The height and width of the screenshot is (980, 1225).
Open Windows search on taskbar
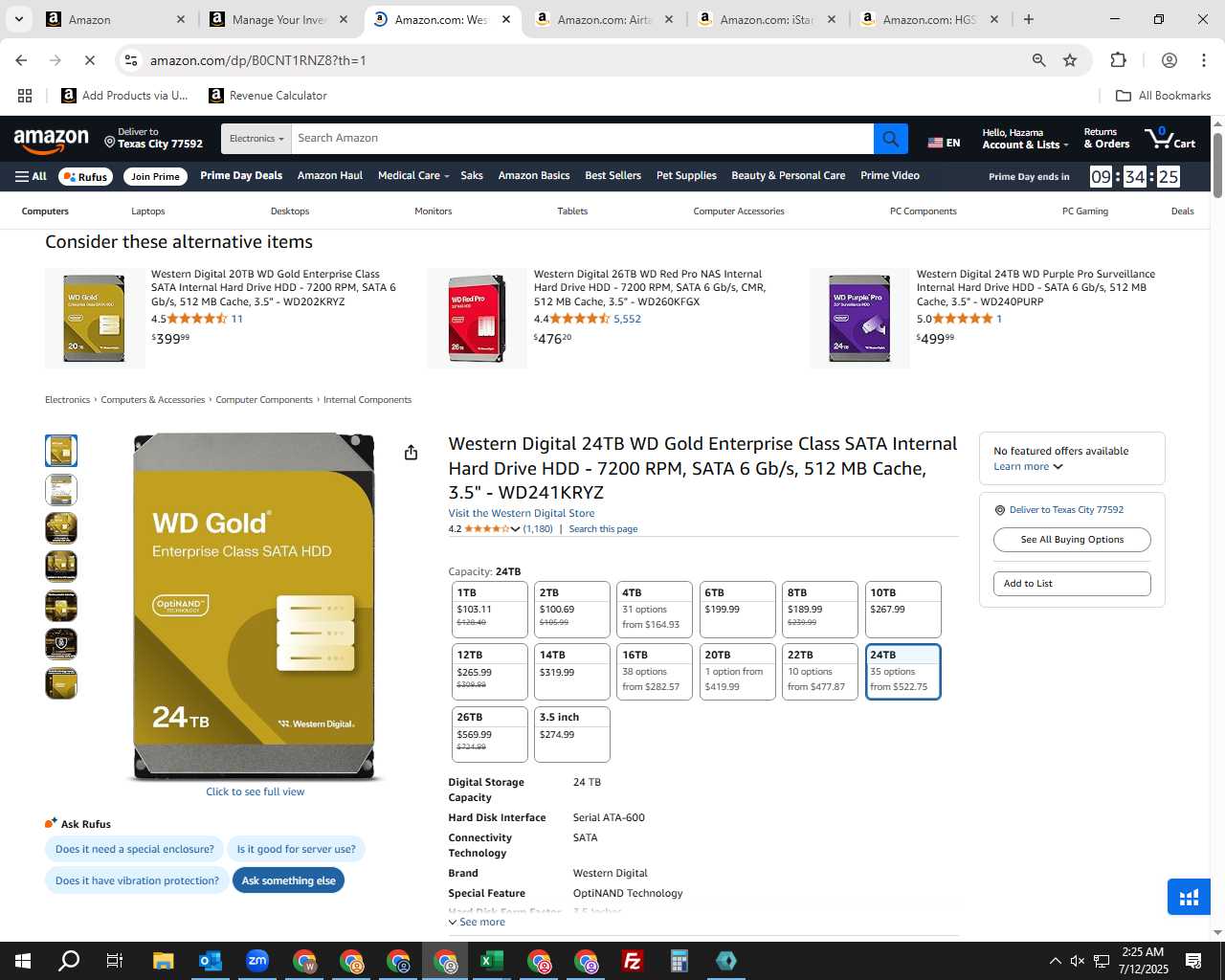69,961
